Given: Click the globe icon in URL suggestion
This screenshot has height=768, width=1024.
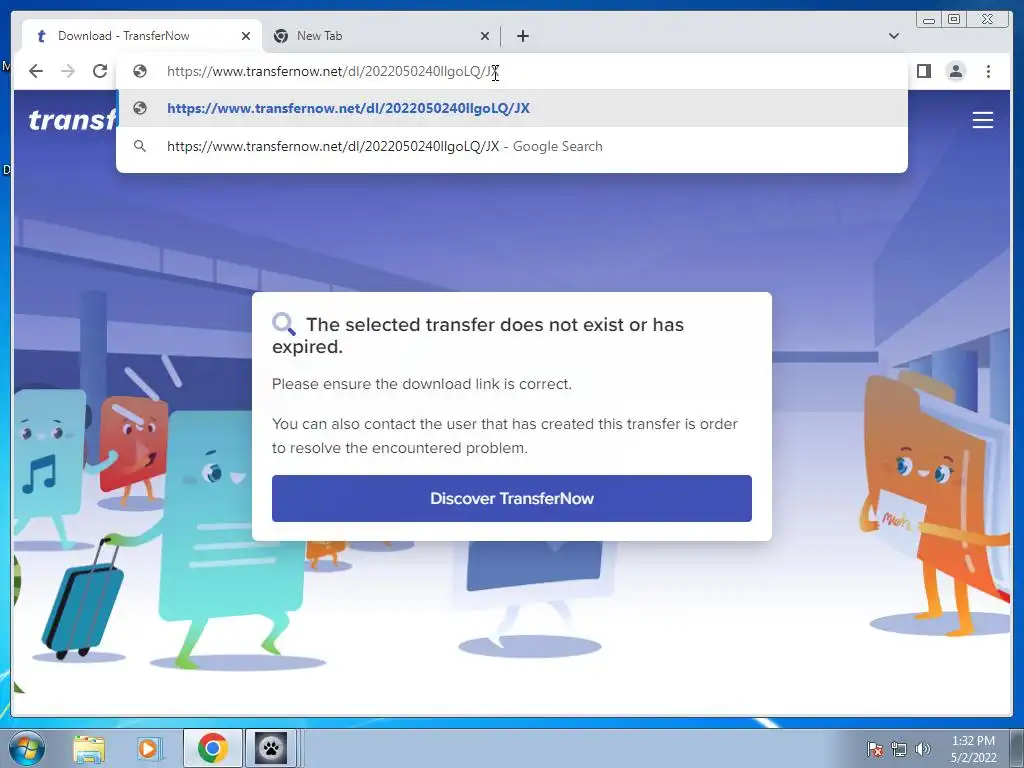Looking at the screenshot, I should 140,108.
